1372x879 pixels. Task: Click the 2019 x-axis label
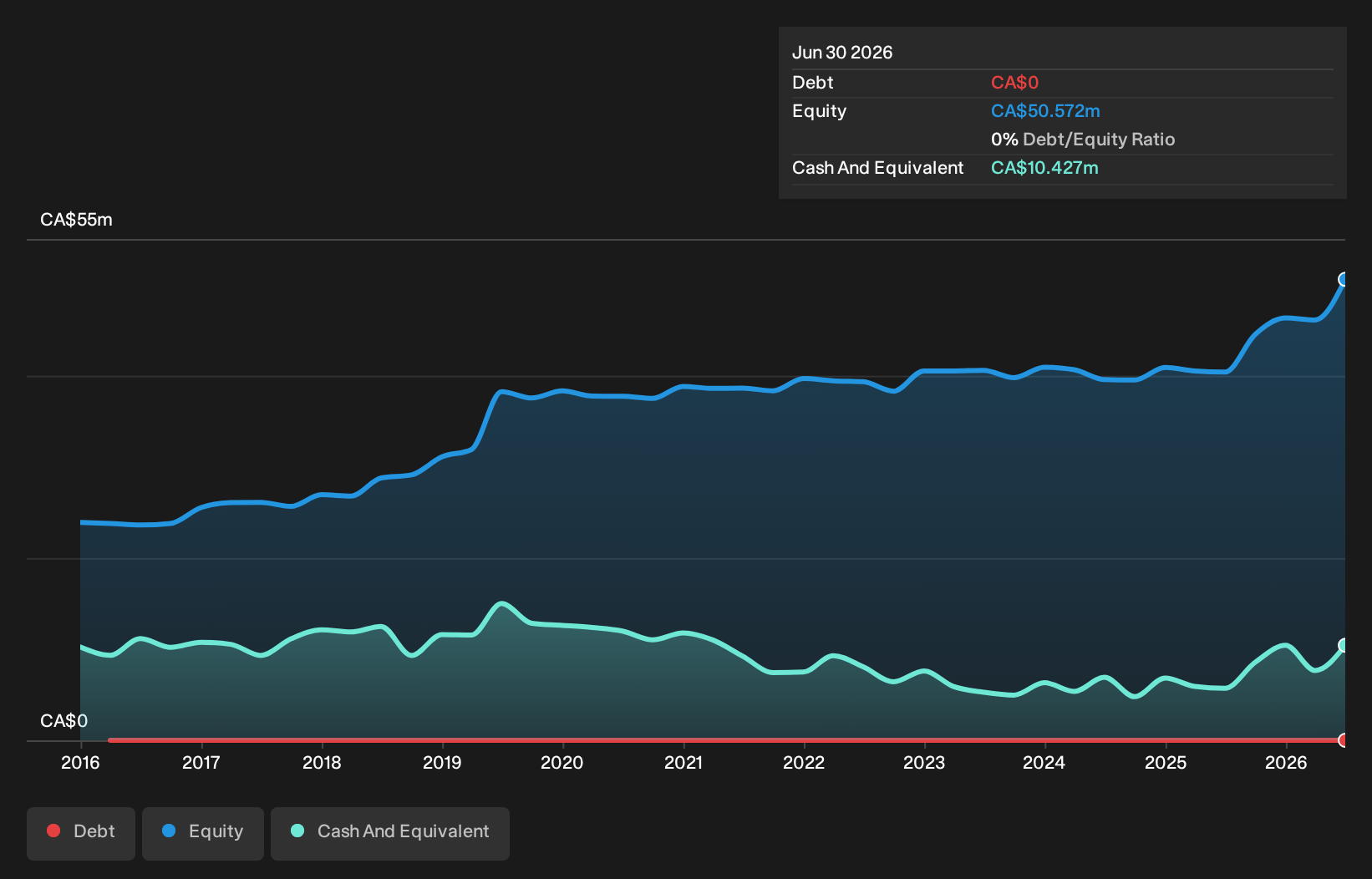coord(442,762)
